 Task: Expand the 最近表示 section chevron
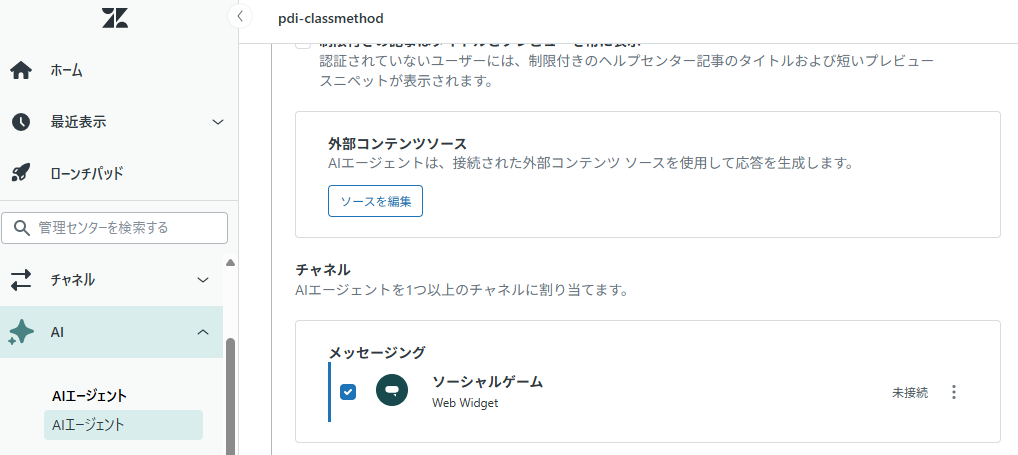click(219, 122)
